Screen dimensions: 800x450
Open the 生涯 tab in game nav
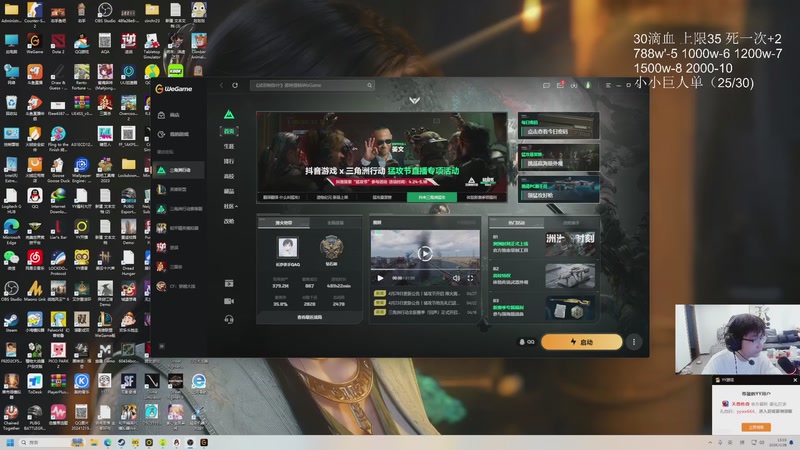(229, 146)
